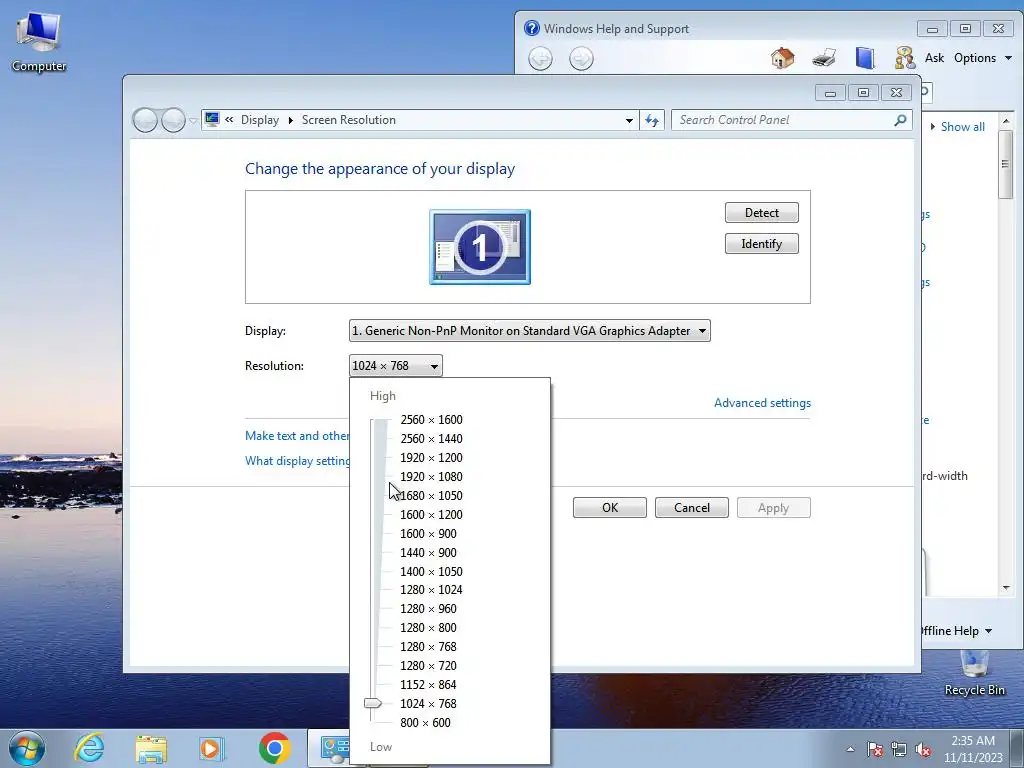The width and height of the screenshot is (1024, 768).
Task: Open Windows Media Player from taskbar
Action: pyautogui.click(x=211, y=748)
